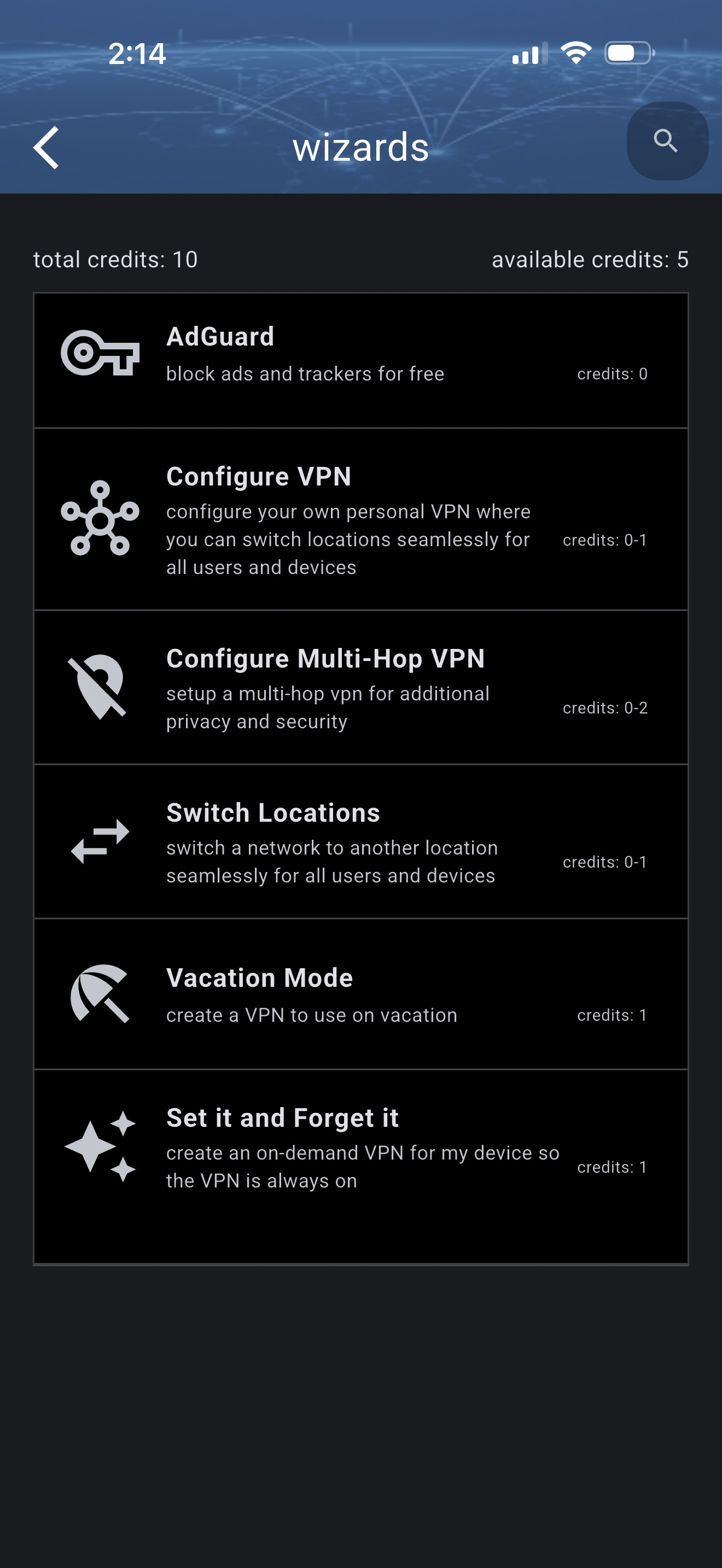Viewport: 722px width, 1568px height.
Task: Tap the available credits: 5 label
Action: point(590,259)
